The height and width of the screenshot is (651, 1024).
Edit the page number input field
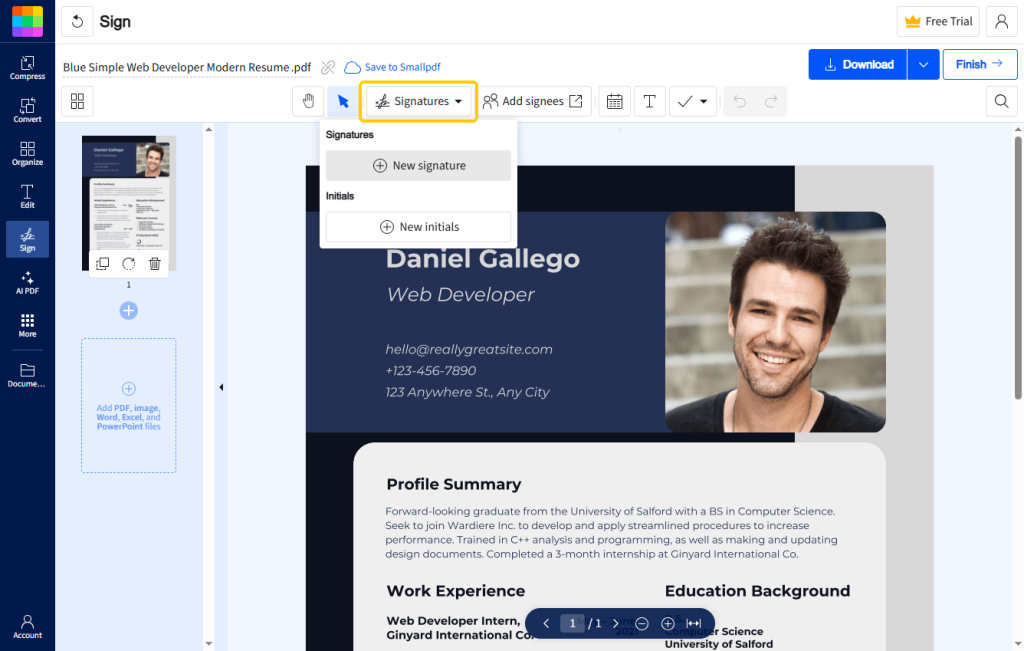tap(571, 623)
